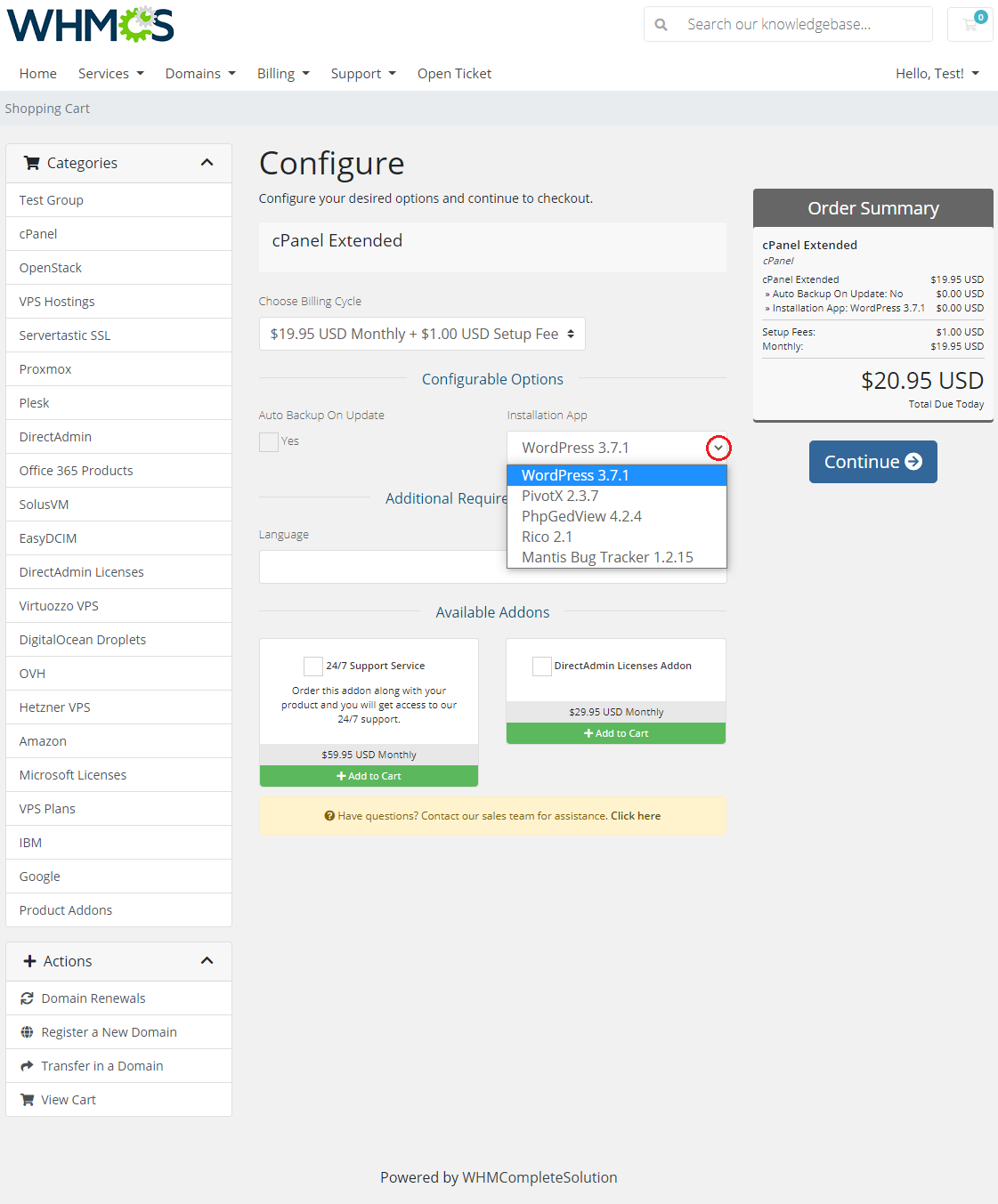The width and height of the screenshot is (998, 1204).
Task: Open the Virtuozzo VPS category
Action: [118, 606]
